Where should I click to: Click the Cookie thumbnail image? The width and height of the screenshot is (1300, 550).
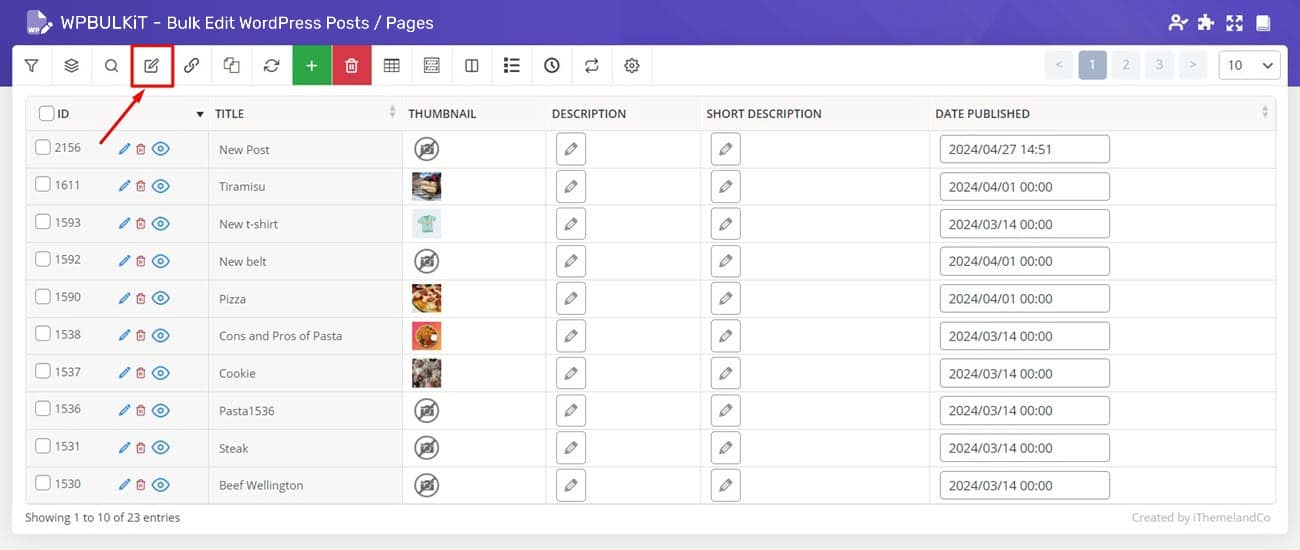[x=427, y=373]
